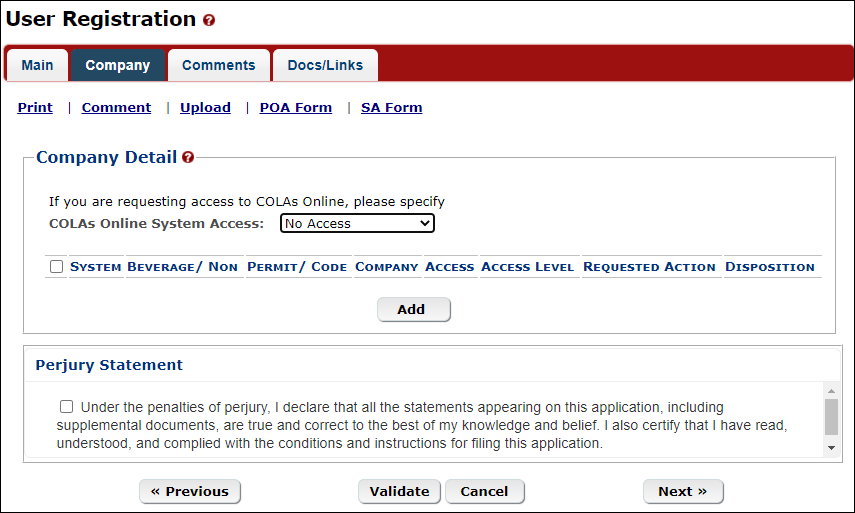This screenshot has width=855, height=513.
Task: Click the Validate button
Action: [x=399, y=491]
